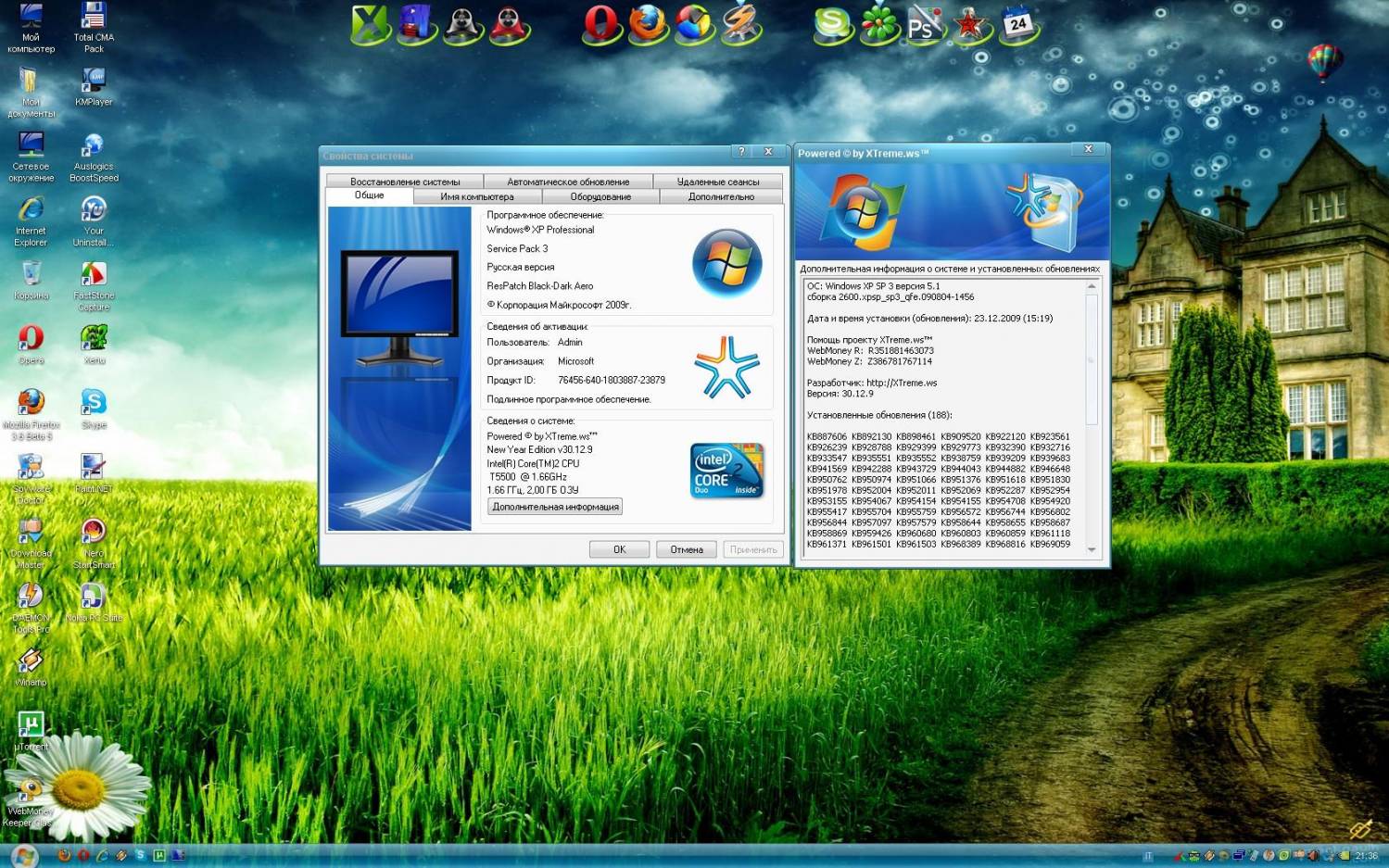
Task: Launch Nokia PC Suite desktop shortcut
Action: [x=94, y=602]
